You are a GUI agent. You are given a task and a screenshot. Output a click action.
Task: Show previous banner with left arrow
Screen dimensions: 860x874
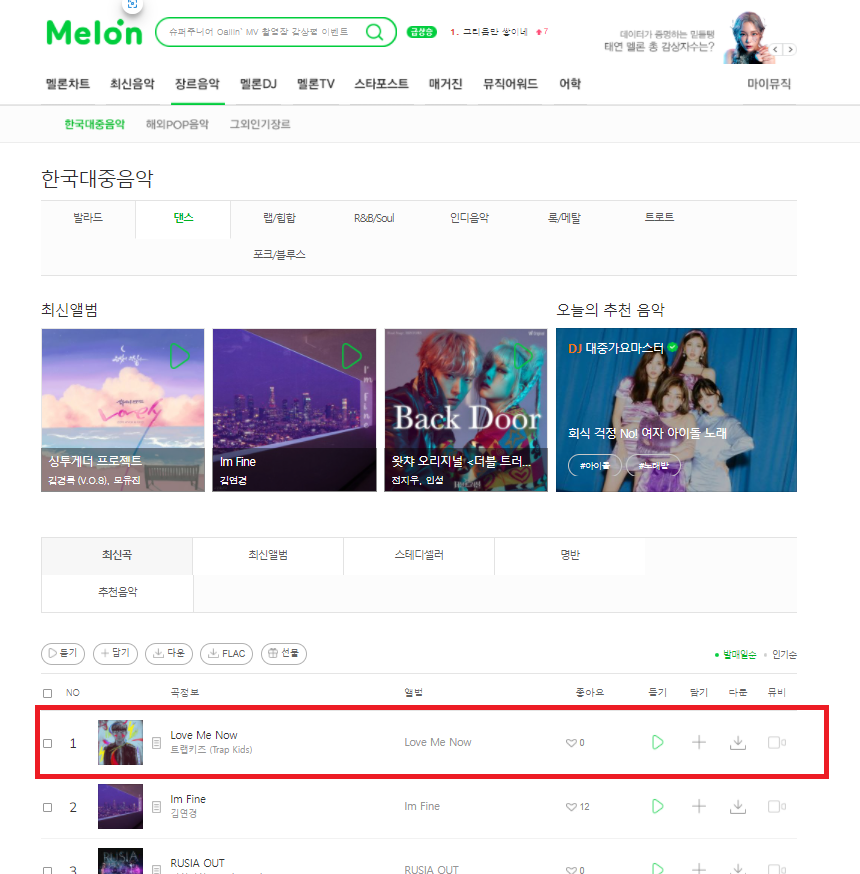coord(776,50)
